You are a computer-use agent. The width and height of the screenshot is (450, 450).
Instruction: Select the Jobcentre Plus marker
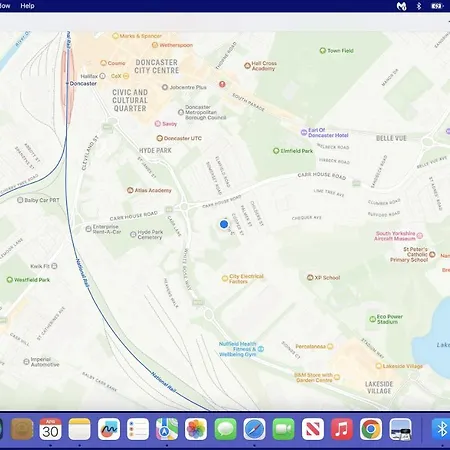[x=165, y=87]
